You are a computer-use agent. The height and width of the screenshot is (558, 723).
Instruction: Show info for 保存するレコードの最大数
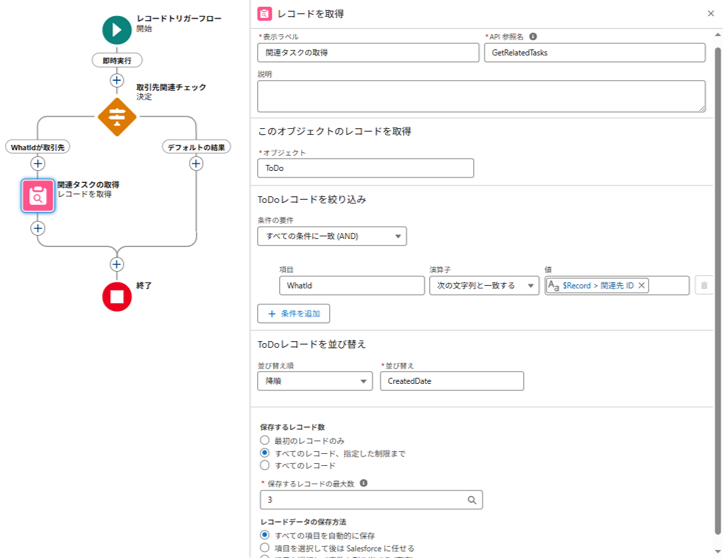[x=363, y=483]
